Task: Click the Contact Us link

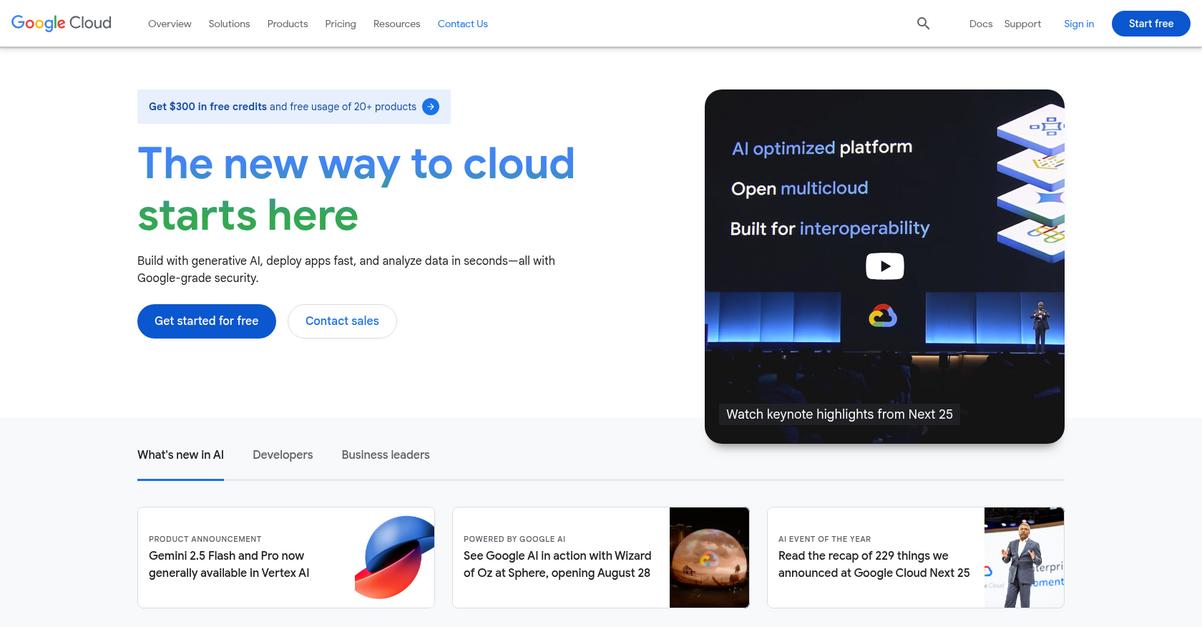Action: (463, 24)
